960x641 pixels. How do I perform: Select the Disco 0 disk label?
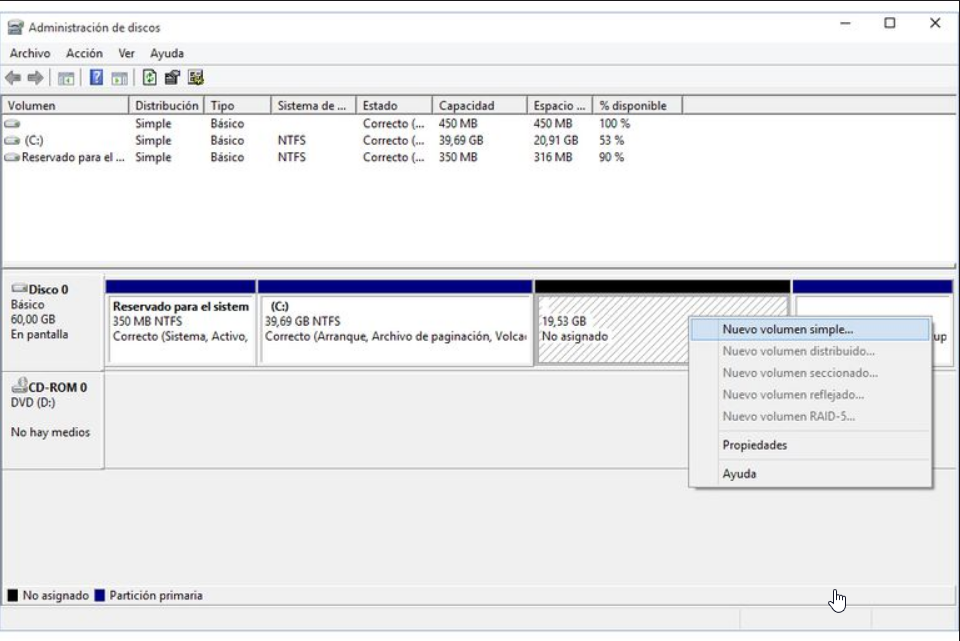point(48,290)
